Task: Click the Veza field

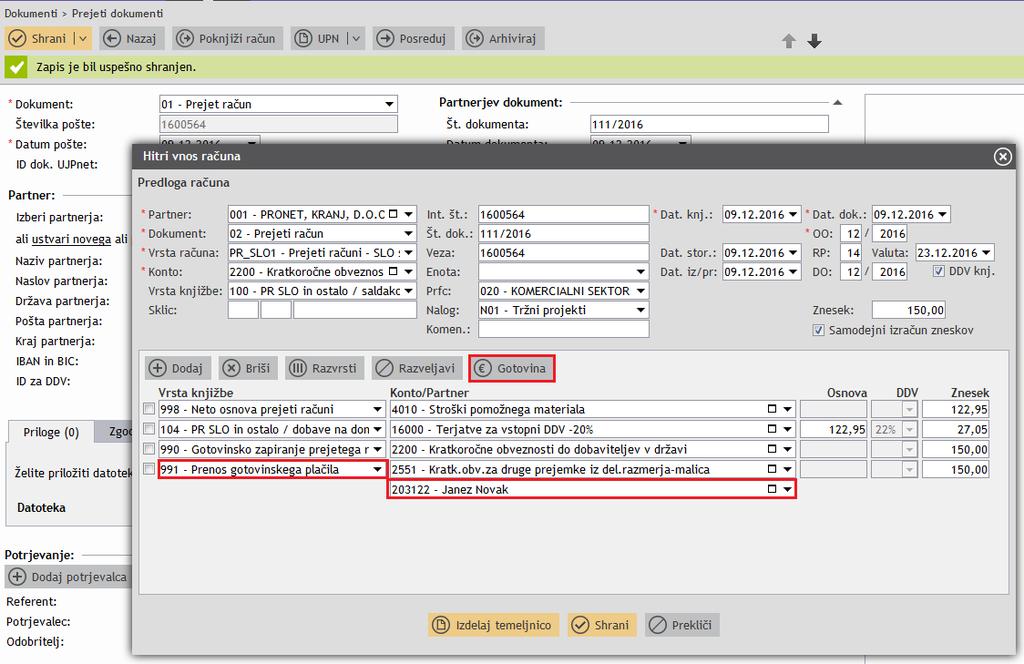Action: tap(564, 253)
